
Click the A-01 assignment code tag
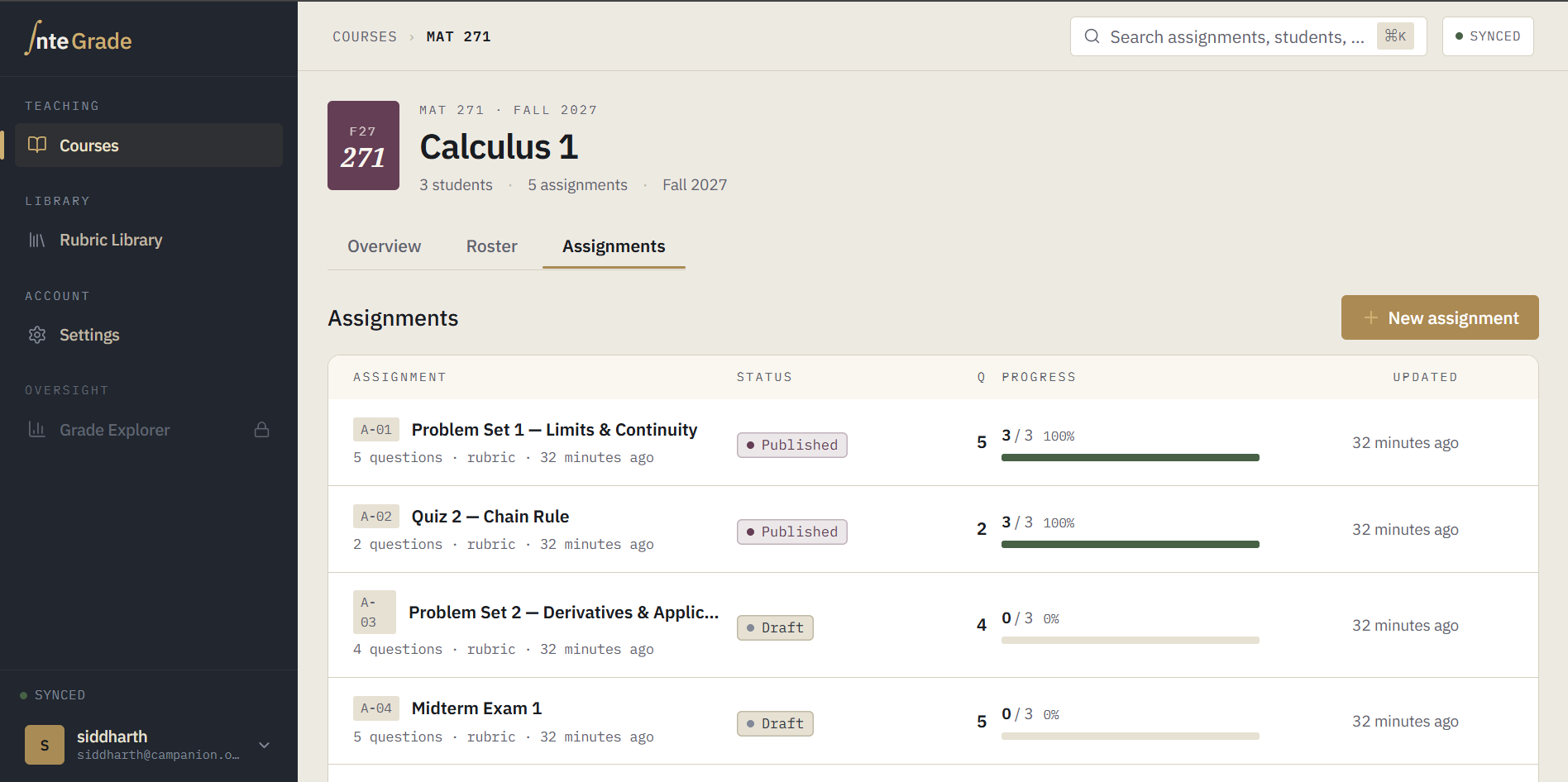pyautogui.click(x=376, y=429)
